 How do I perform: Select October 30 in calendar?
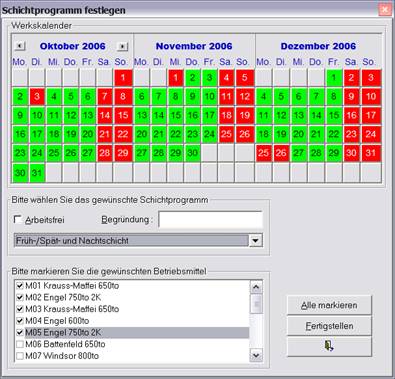pos(20,172)
